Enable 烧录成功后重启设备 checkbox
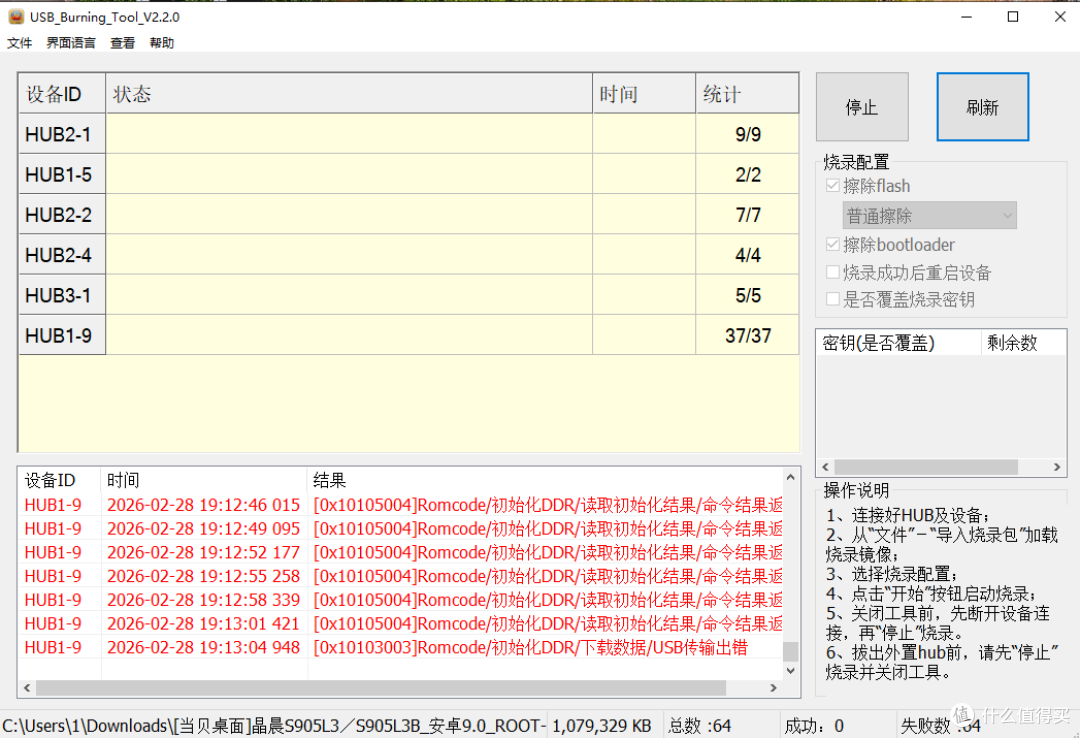The width and height of the screenshot is (1080, 738). click(833, 272)
